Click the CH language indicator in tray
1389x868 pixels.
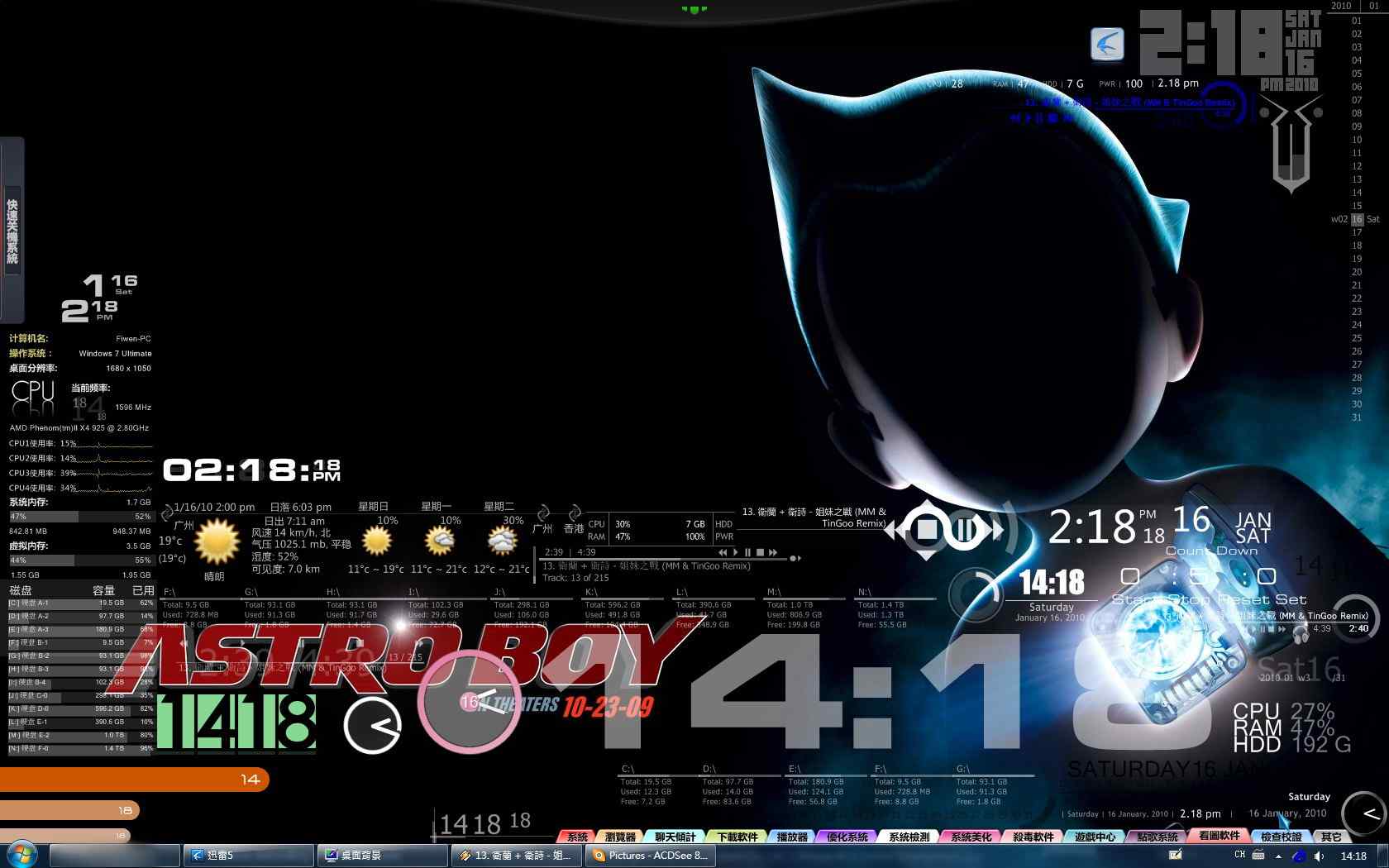tap(1239, 855)
